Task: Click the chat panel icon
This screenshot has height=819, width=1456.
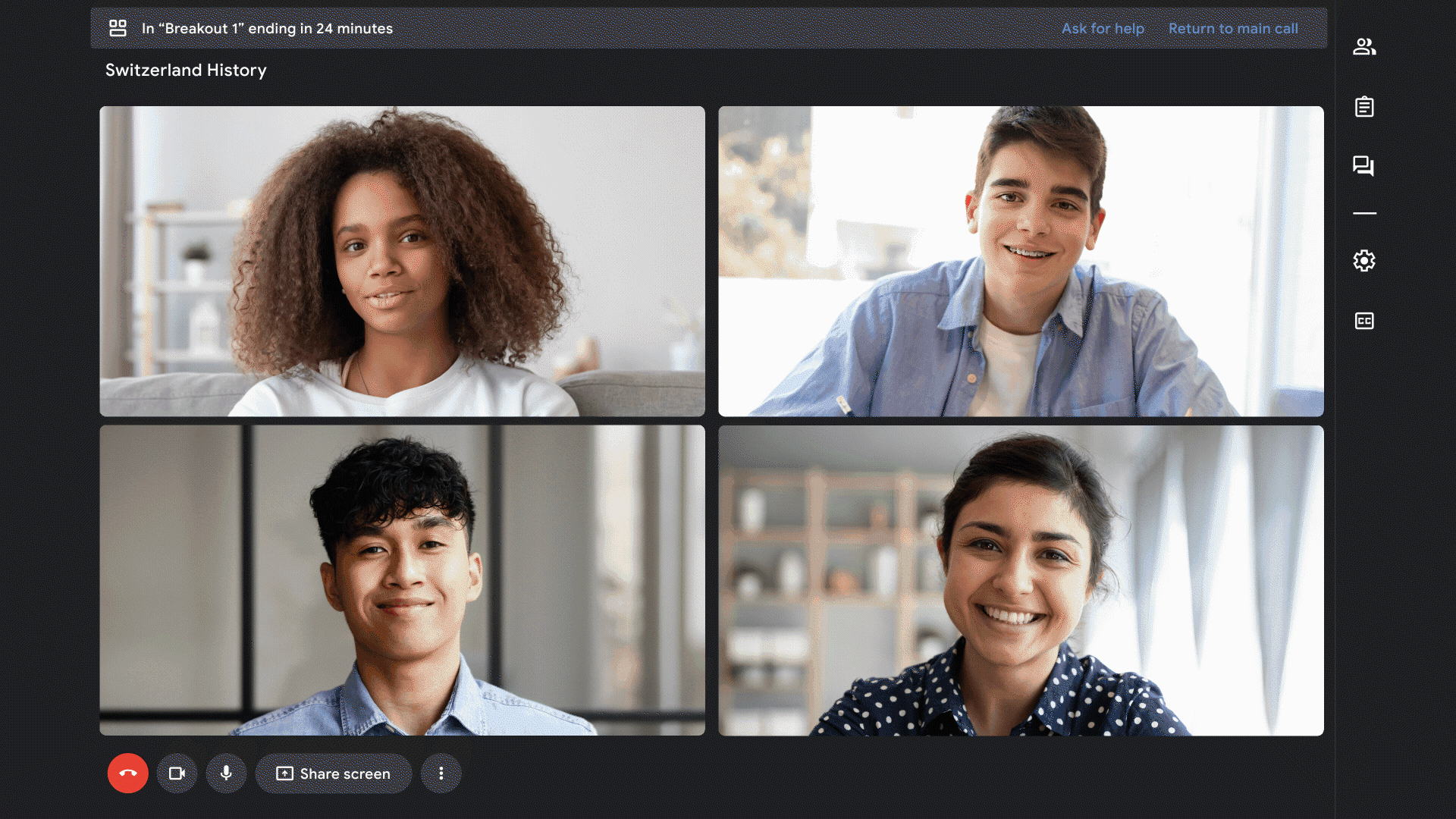Action: pyautogui.click(x=1363, y=165)
